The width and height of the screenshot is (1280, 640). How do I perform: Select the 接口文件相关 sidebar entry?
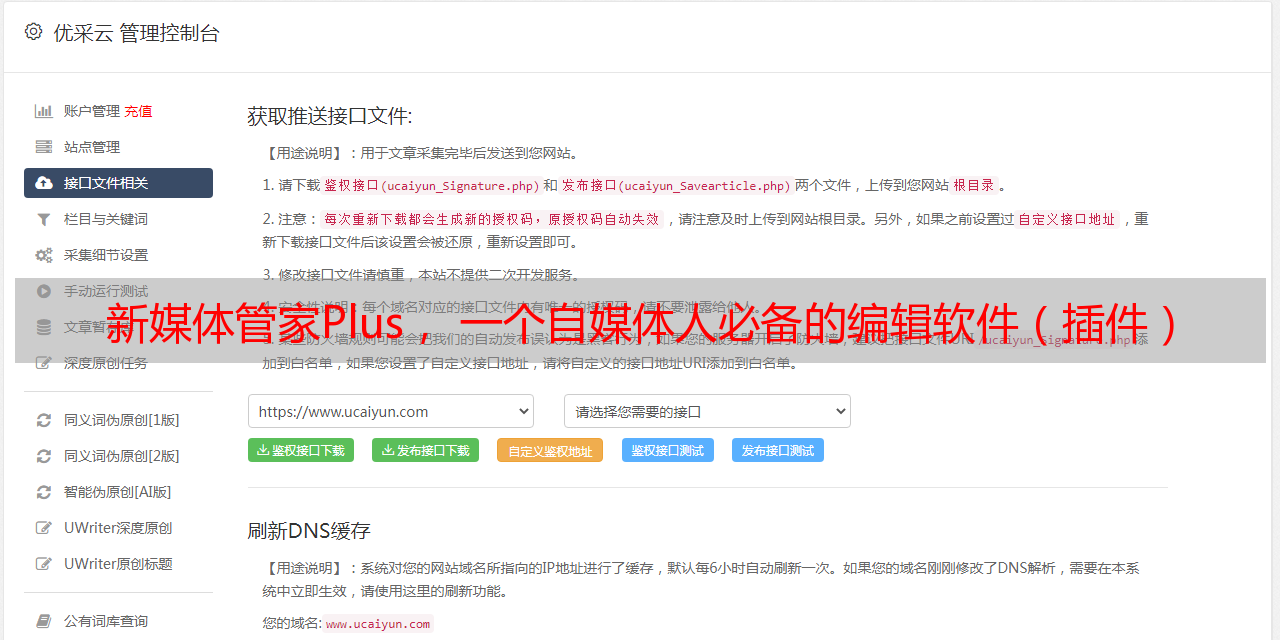click(118, 183)
